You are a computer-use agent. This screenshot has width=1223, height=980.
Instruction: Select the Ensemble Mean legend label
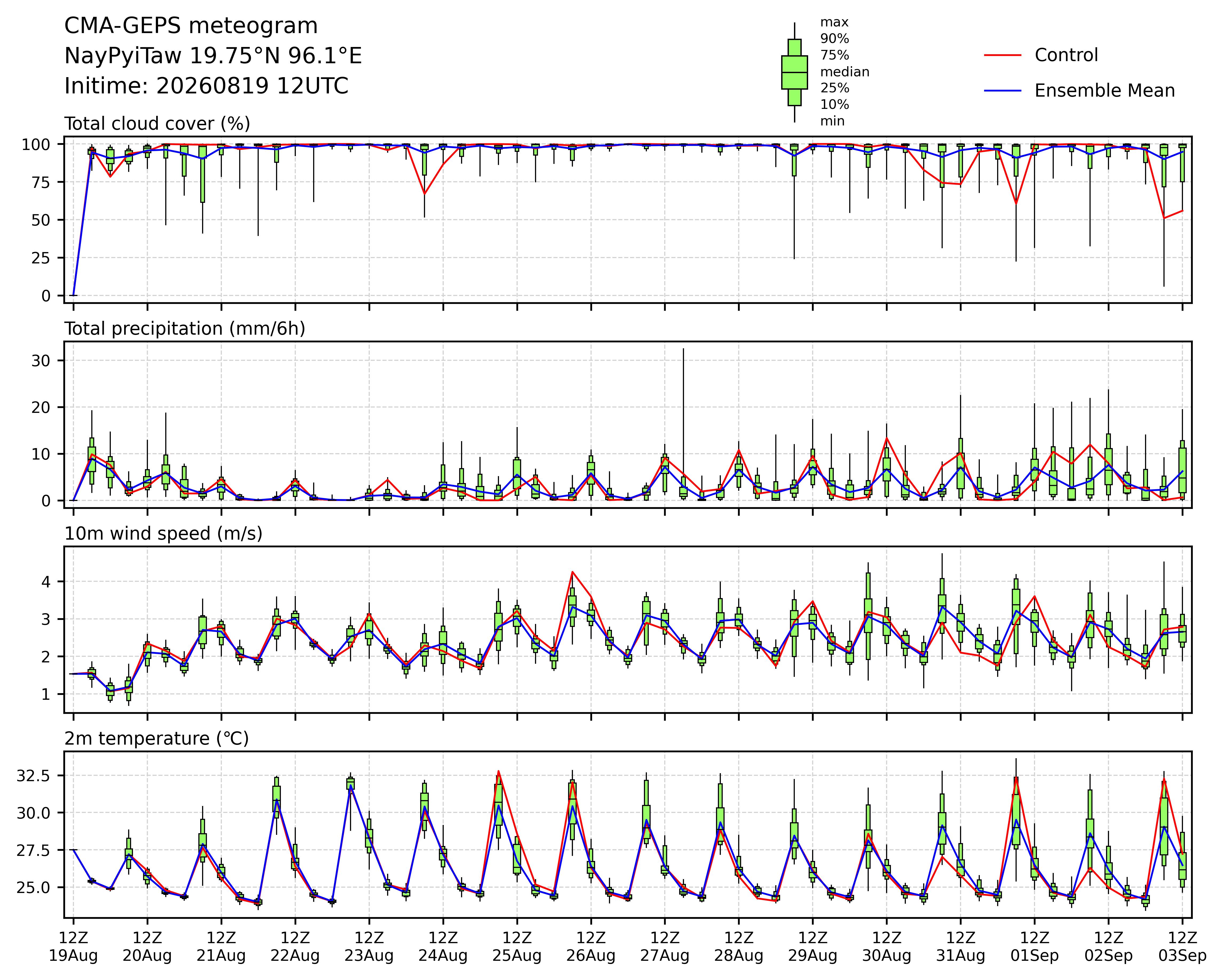(1104, 91)
